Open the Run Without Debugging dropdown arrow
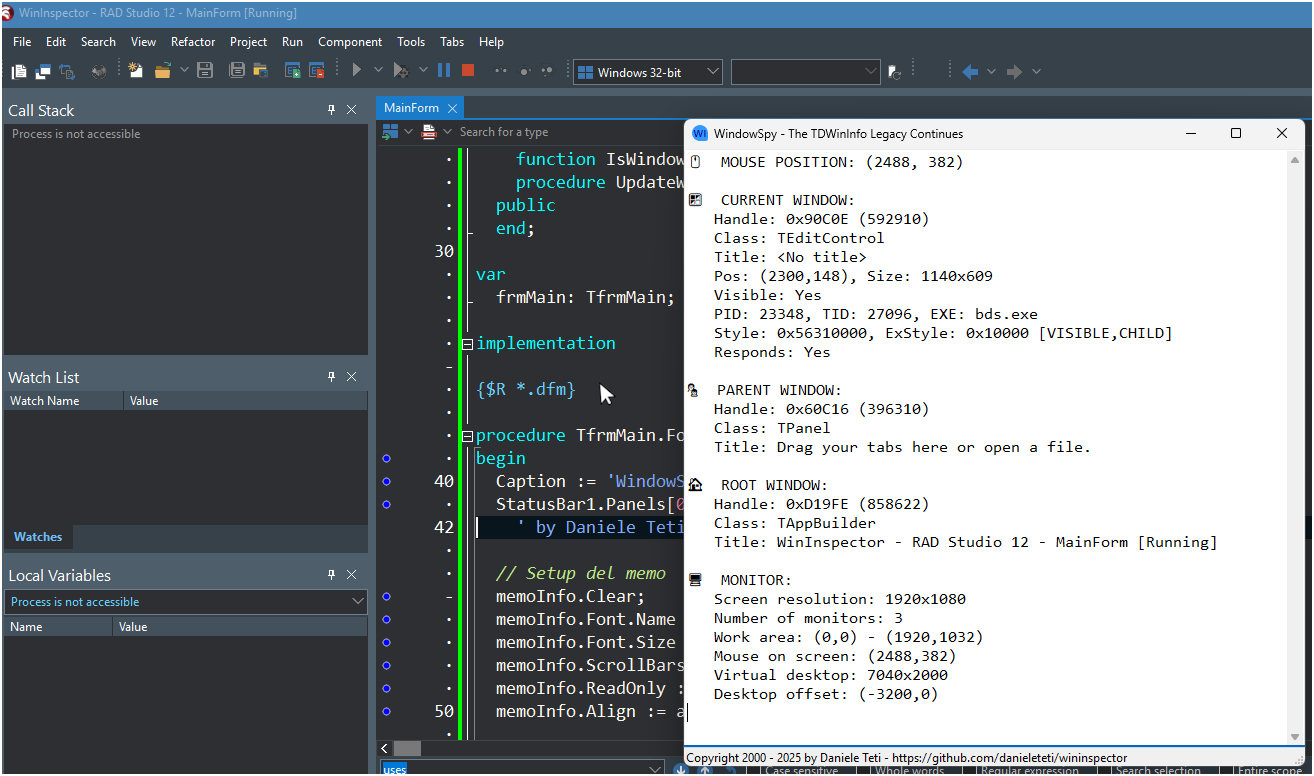The width and height of the screenshot is (1314, 776). pos(423,70)
